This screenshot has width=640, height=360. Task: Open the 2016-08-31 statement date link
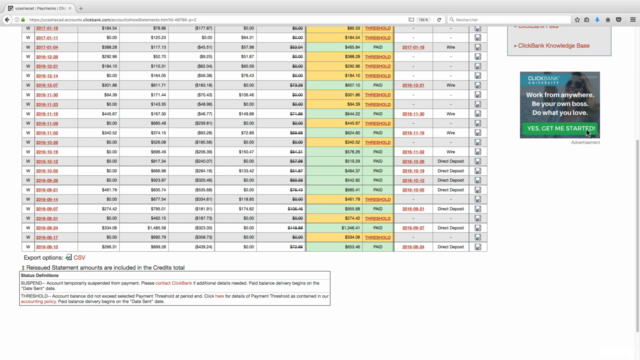click(47, 218)
